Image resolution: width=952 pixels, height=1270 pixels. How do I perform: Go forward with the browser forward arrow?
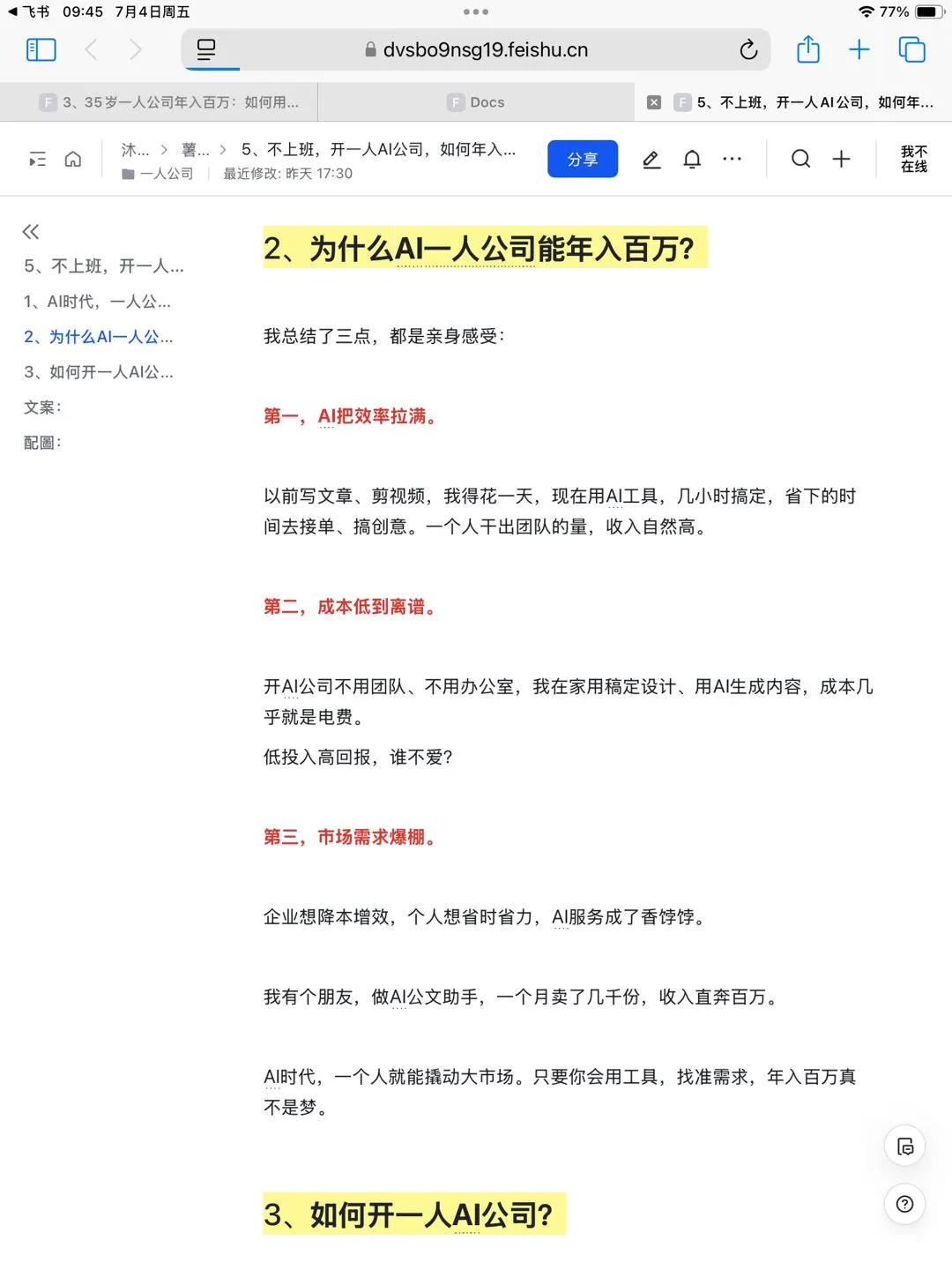pyautogui.click(x=135, y=49)
